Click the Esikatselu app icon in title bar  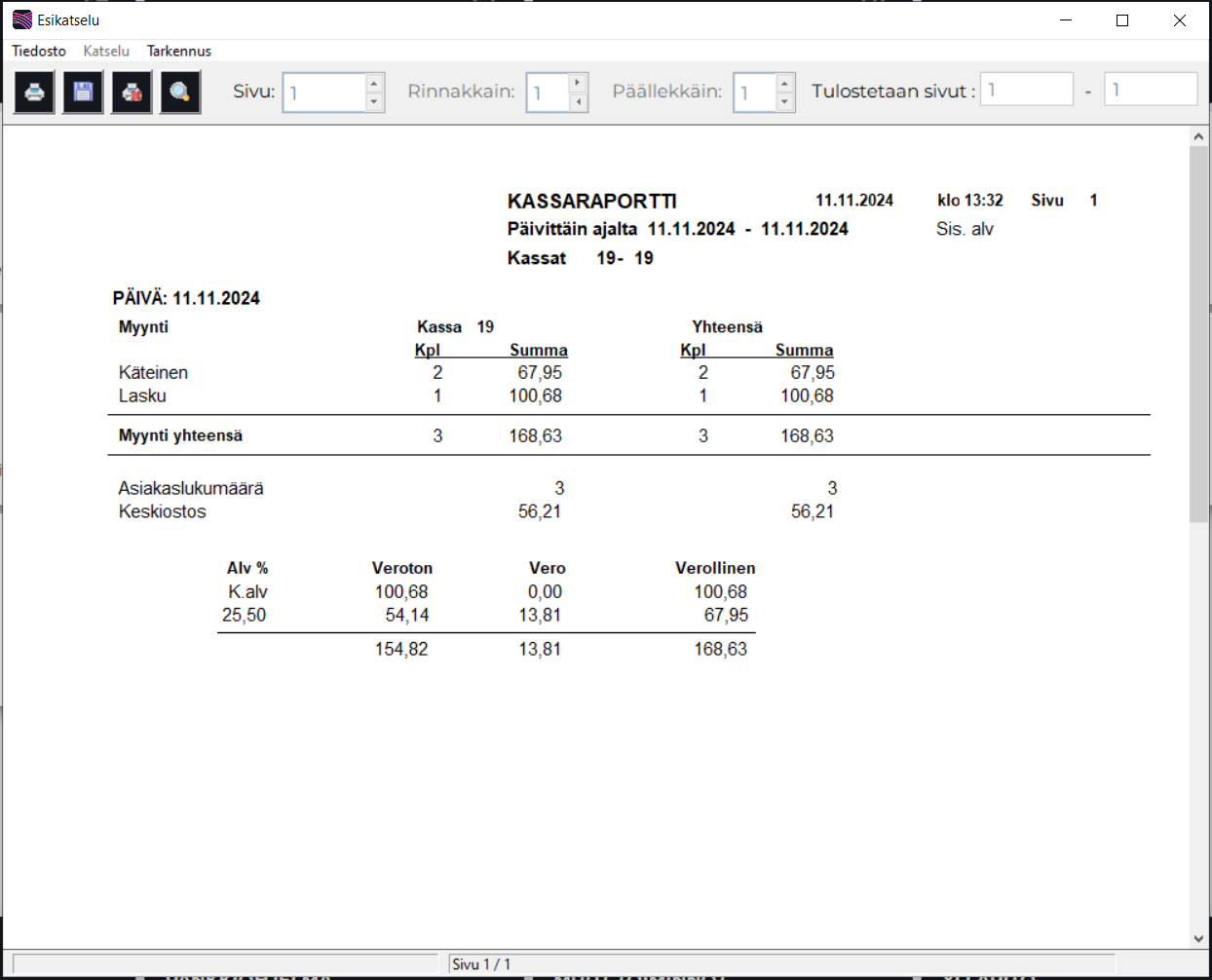[x=21, y=19]
